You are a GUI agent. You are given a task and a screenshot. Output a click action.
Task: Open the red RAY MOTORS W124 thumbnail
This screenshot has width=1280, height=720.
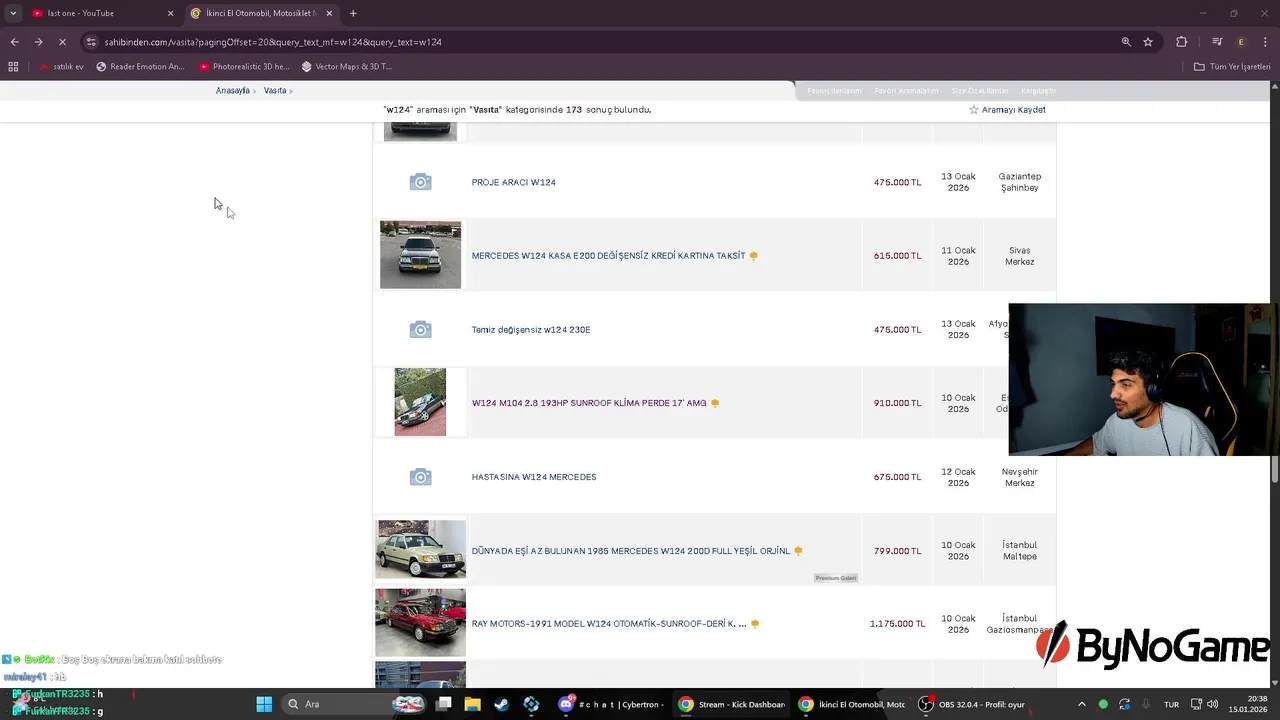click(x=420, y=622)
